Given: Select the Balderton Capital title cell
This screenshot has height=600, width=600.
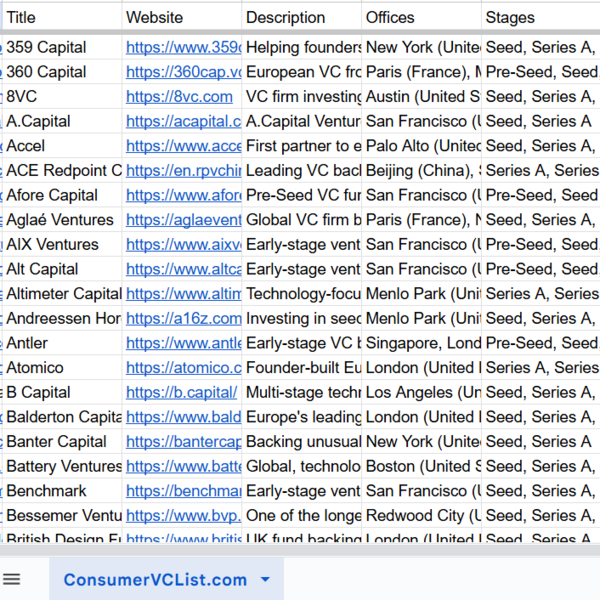Looking at the screenshot, I should pyautogui.click(x=62, y=417).
